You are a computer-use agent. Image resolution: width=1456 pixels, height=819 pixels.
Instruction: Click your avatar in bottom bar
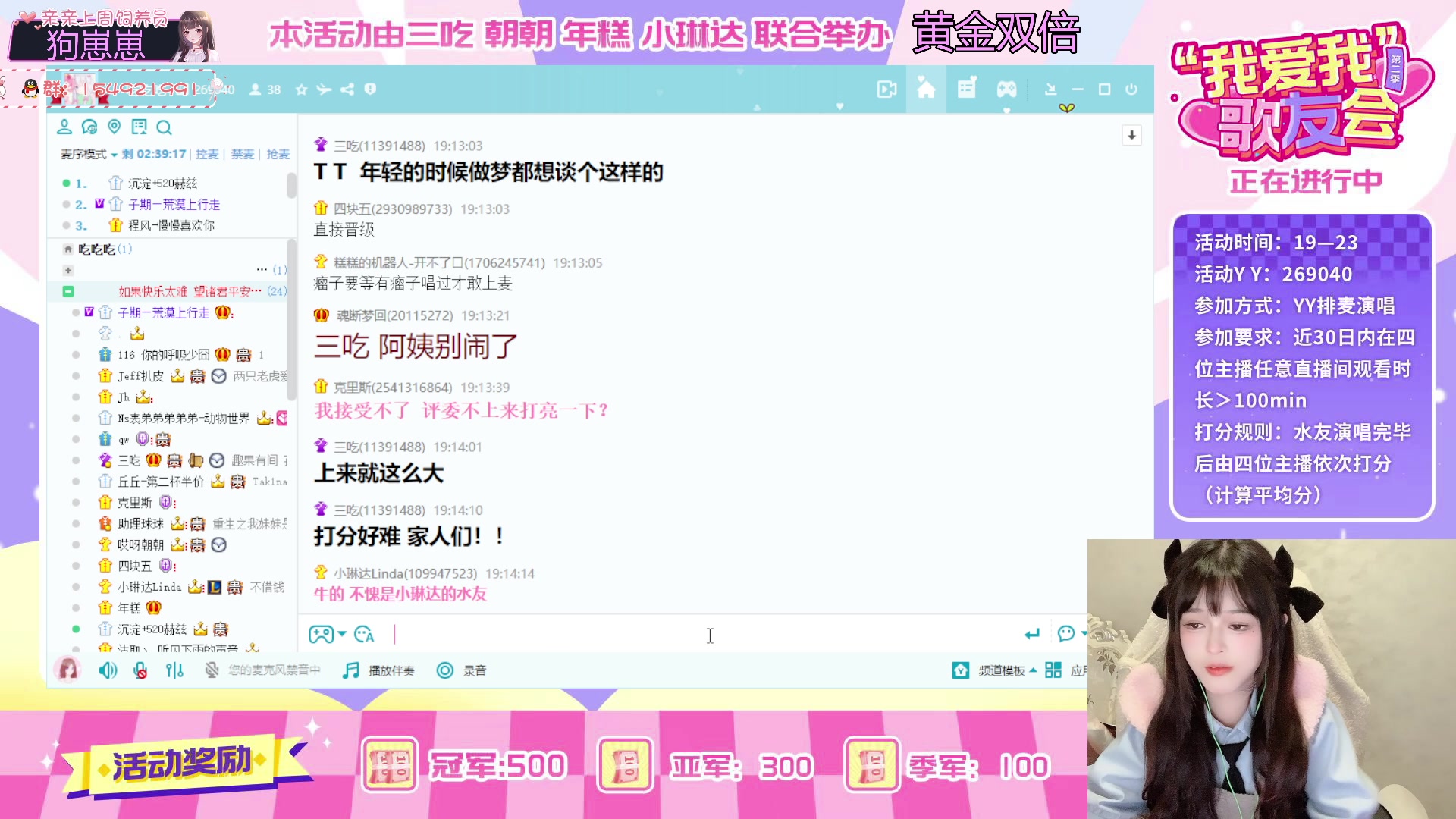(68, 670)
